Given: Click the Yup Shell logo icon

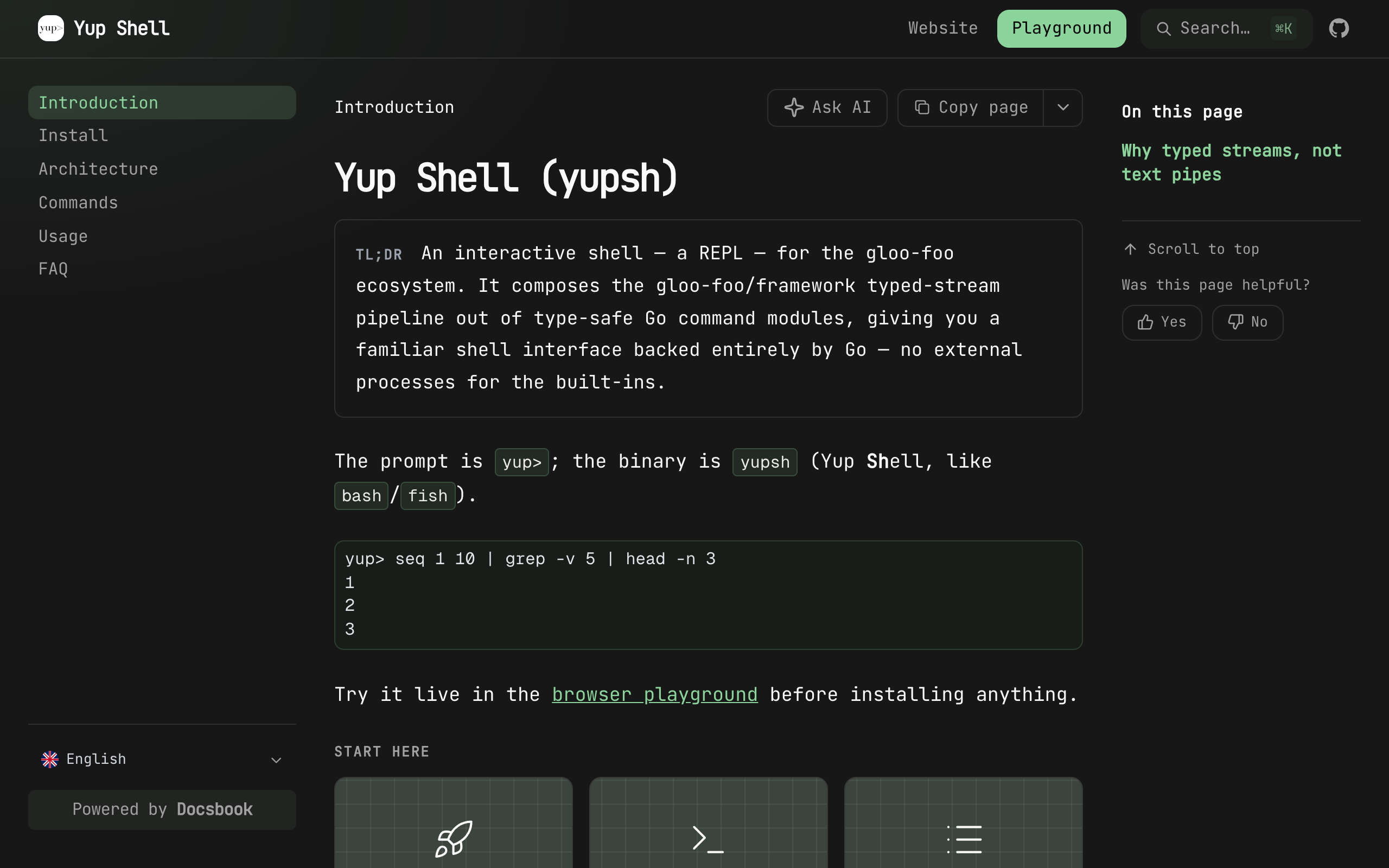Looking at the screenshot, I should (50, 28).
